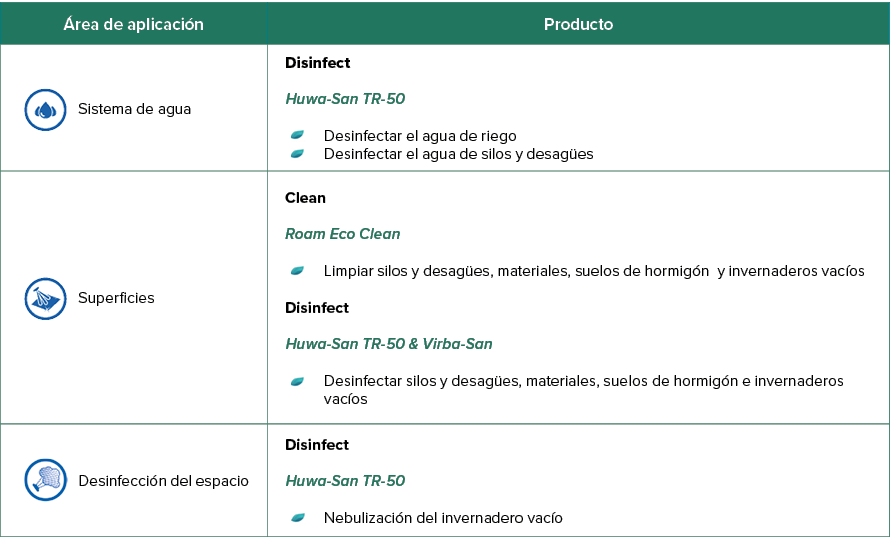This screenshot has width=892, height=543.
Task: Select the Desinfección del espacio label
Action: coord(163,481)
